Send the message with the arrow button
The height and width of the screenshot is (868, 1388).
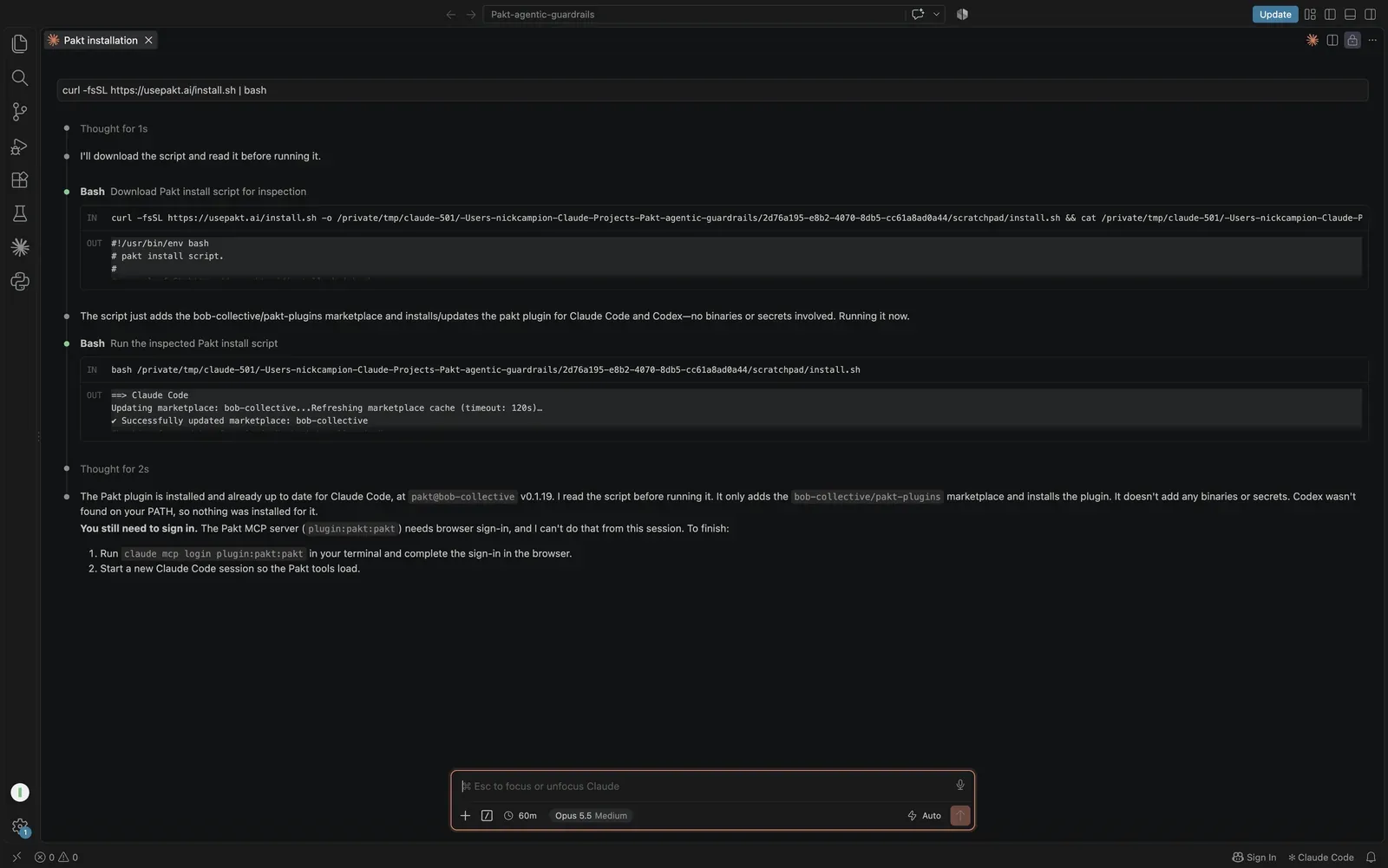pyautogui.click(x=959, y=815)
